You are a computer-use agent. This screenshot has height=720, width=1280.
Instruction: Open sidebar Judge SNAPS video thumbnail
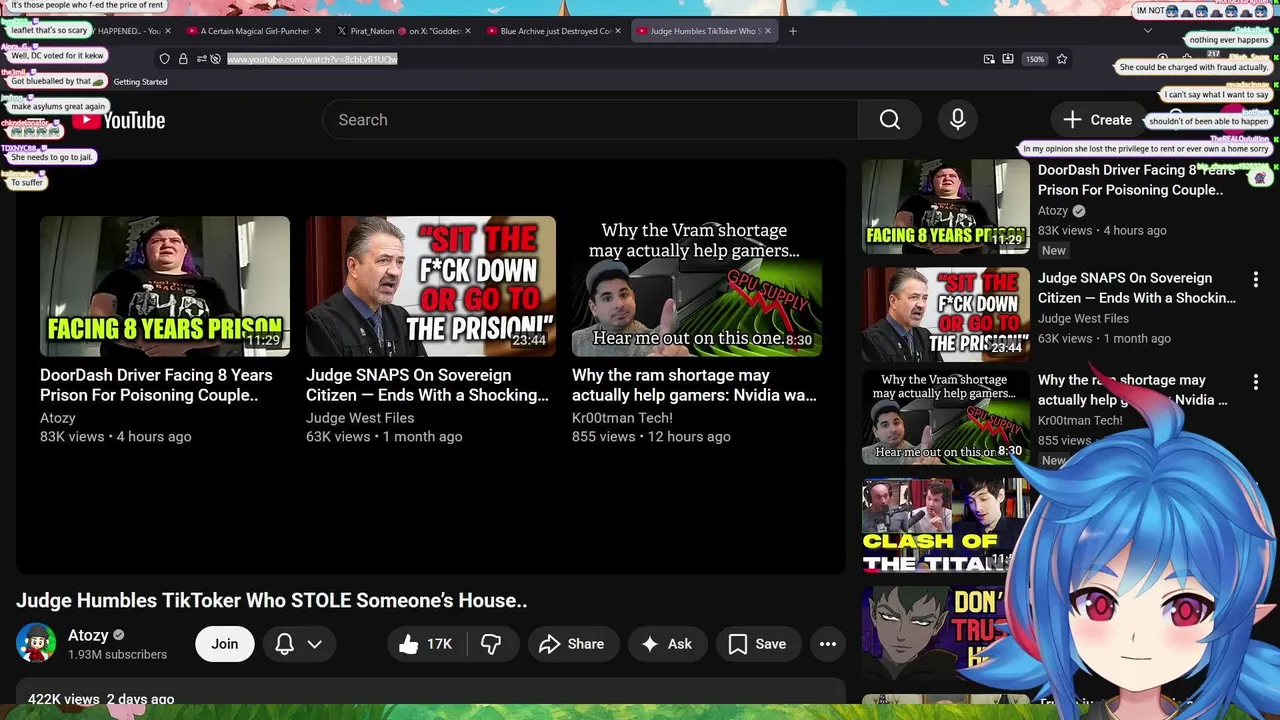coord(946,314)
